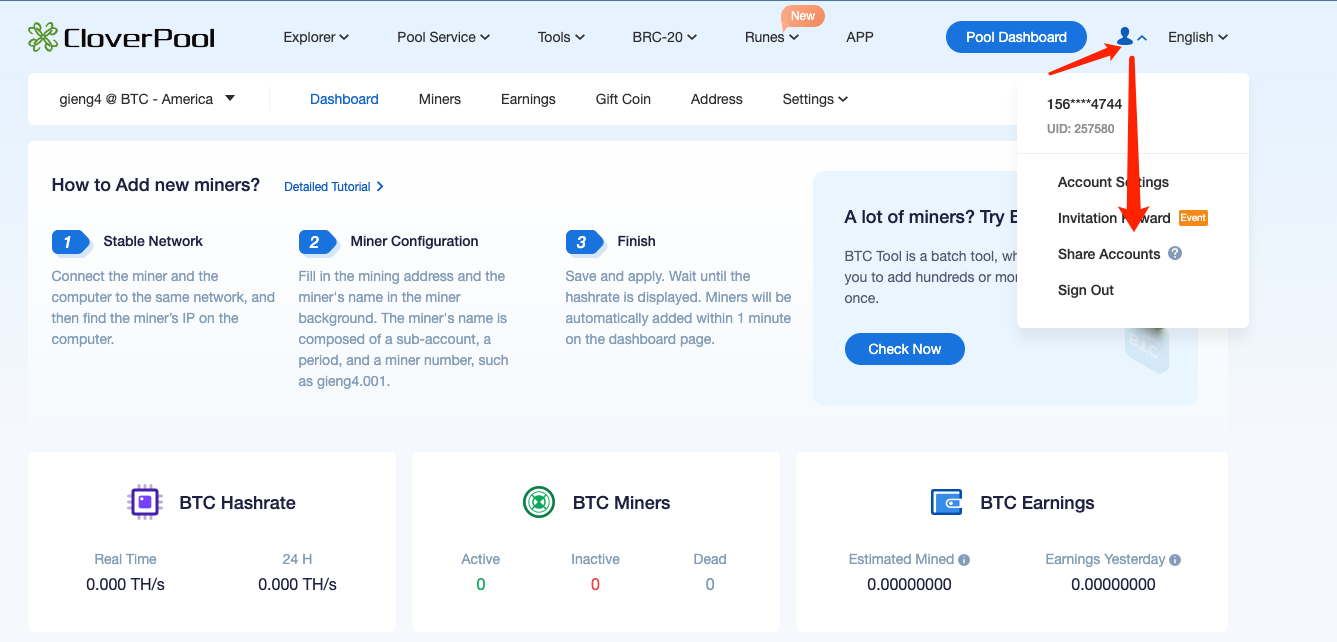Click the BTC Earnings card title
Viewport: 1337px width, 642px height.
pos(1037,503)
